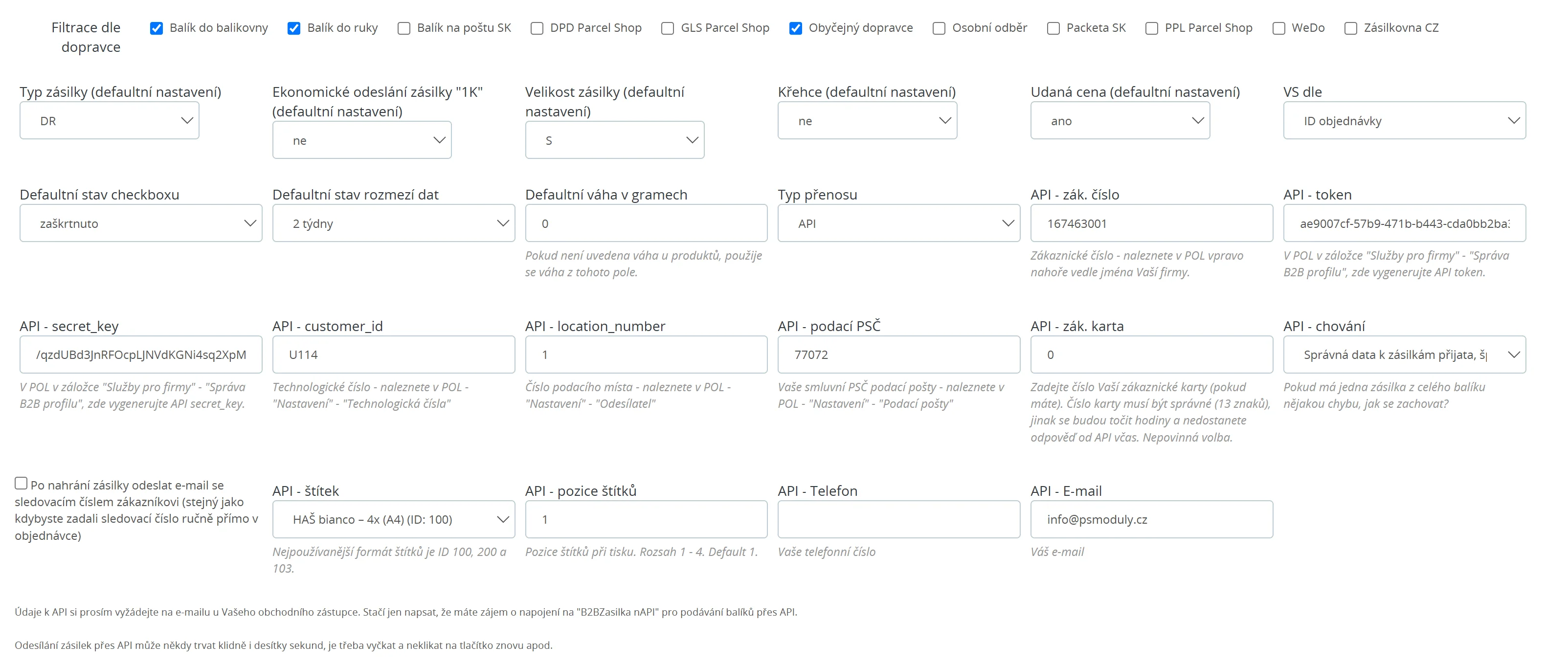Image resolution: width=1568 pixels, height=666 pixels.
Task: Open the API - chování dropdown
Action: tap(1404, 355)
